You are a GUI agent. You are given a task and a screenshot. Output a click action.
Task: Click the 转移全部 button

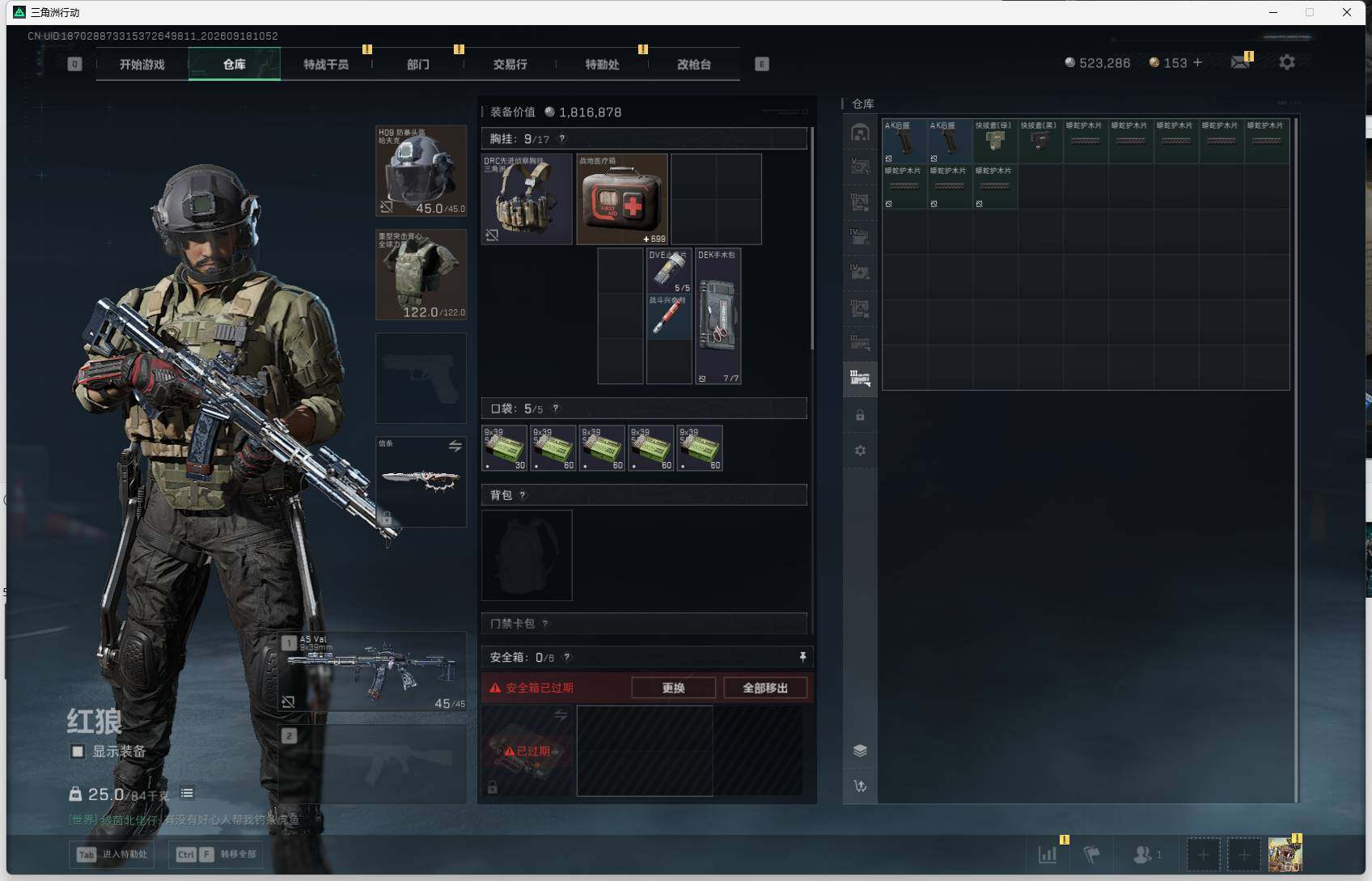[216, 854]
